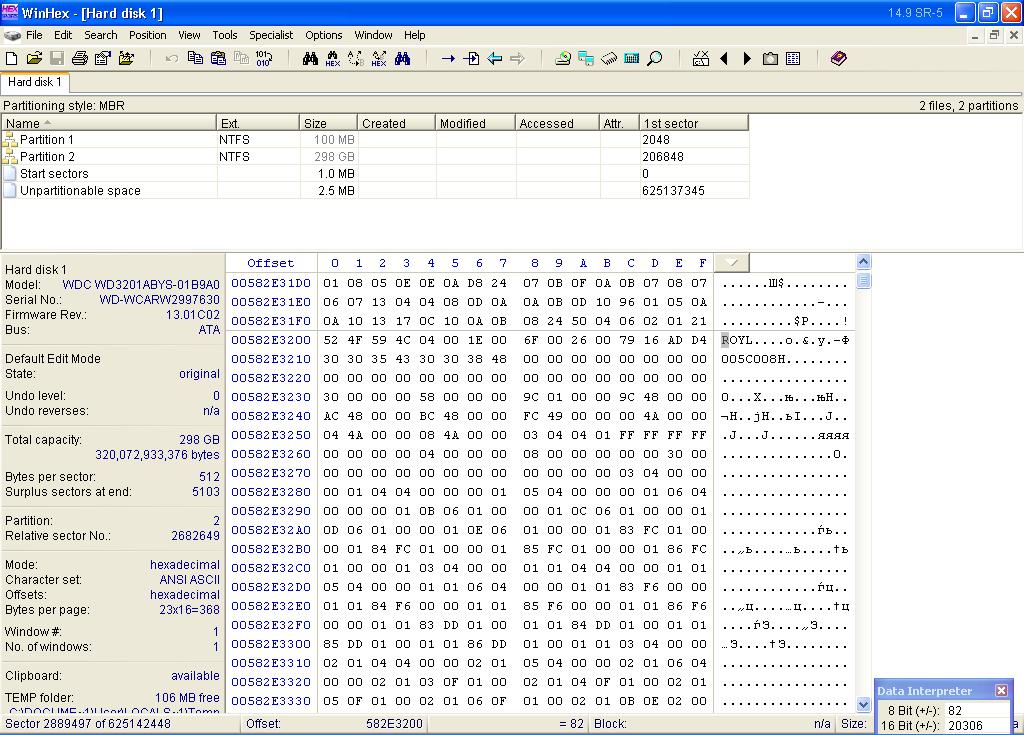
Task: Click the Offset column header
Action: point(270,263)
